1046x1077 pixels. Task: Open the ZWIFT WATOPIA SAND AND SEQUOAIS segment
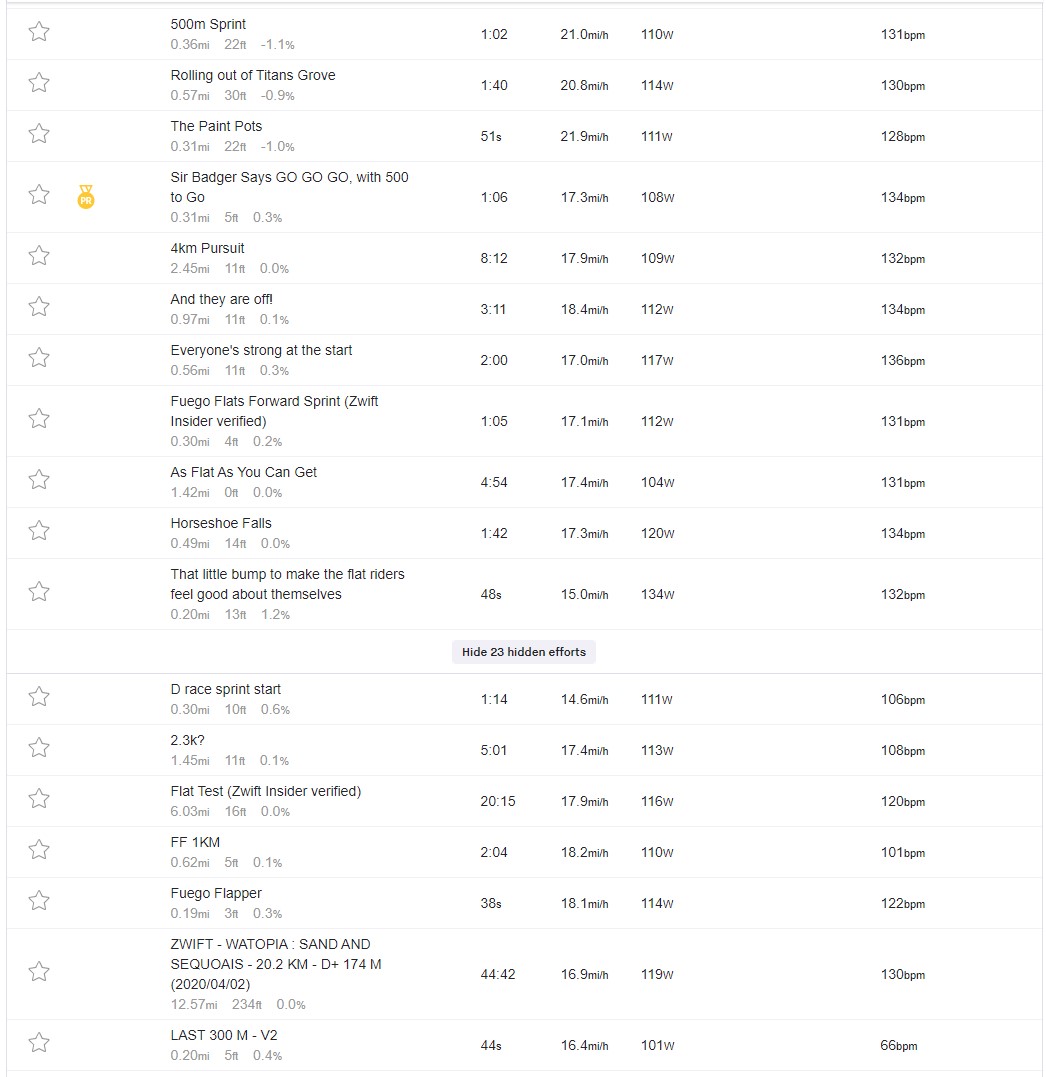(x=275, y=964)
